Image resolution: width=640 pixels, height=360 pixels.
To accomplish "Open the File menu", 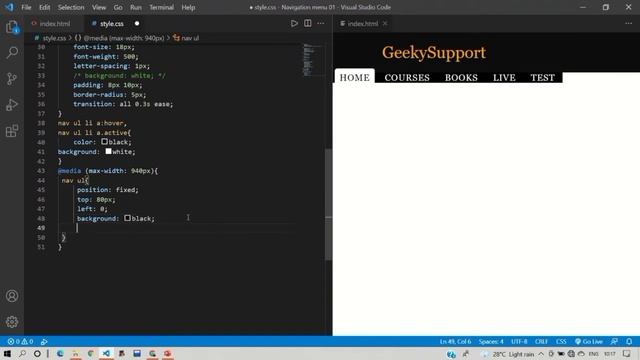I will (x=26, y=7).
